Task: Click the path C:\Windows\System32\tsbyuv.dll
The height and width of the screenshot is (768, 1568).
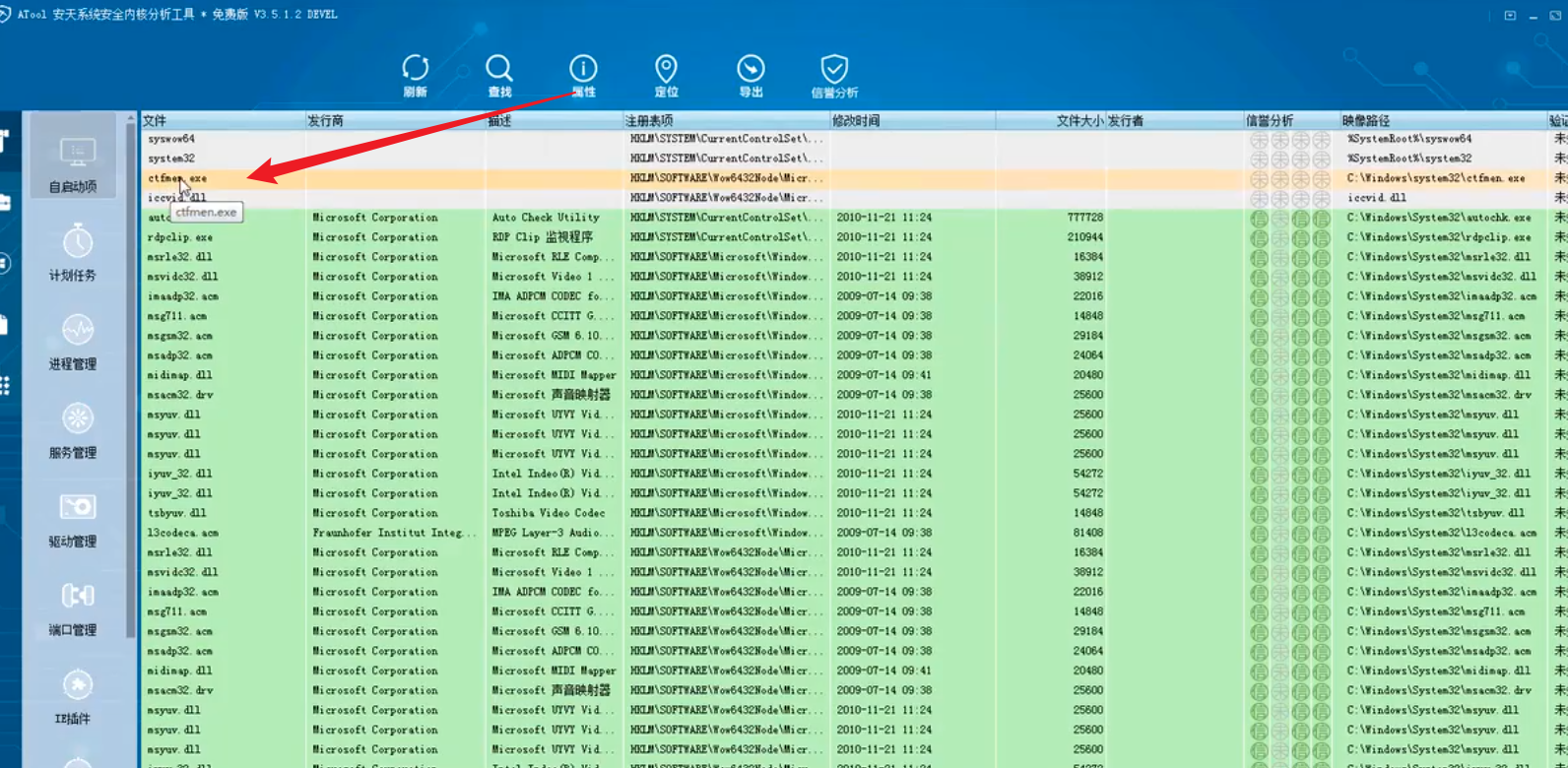Action: coord(1436,513)
